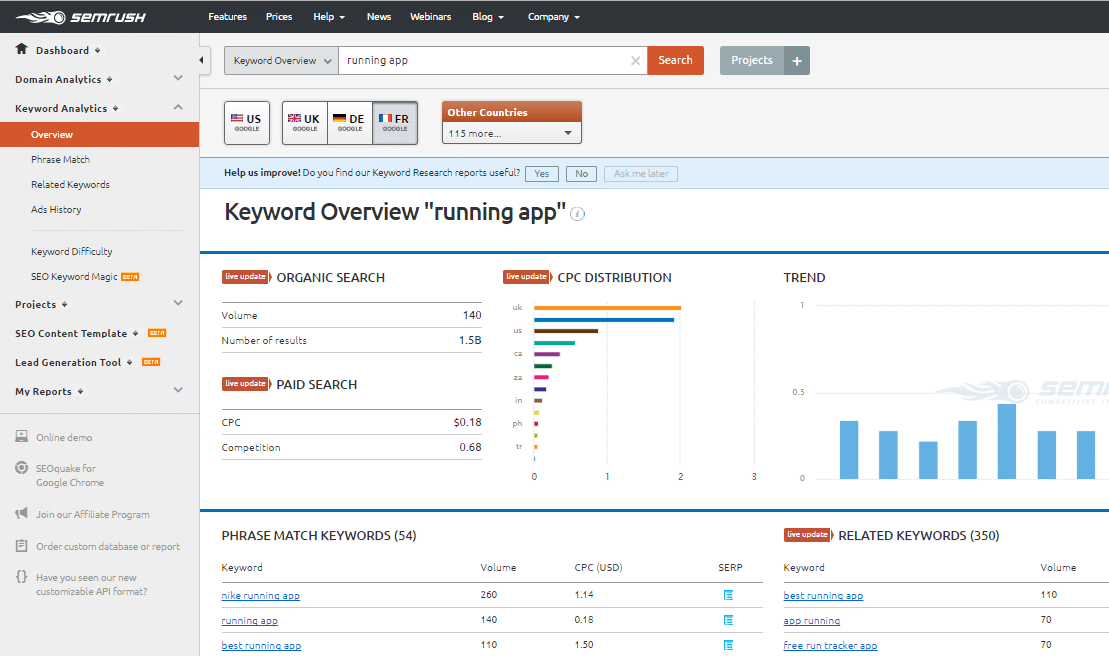Viewport: 1109px width, 656px height.
Task: Open Ads History in the sidebar
Action: [x=56, y=210]
